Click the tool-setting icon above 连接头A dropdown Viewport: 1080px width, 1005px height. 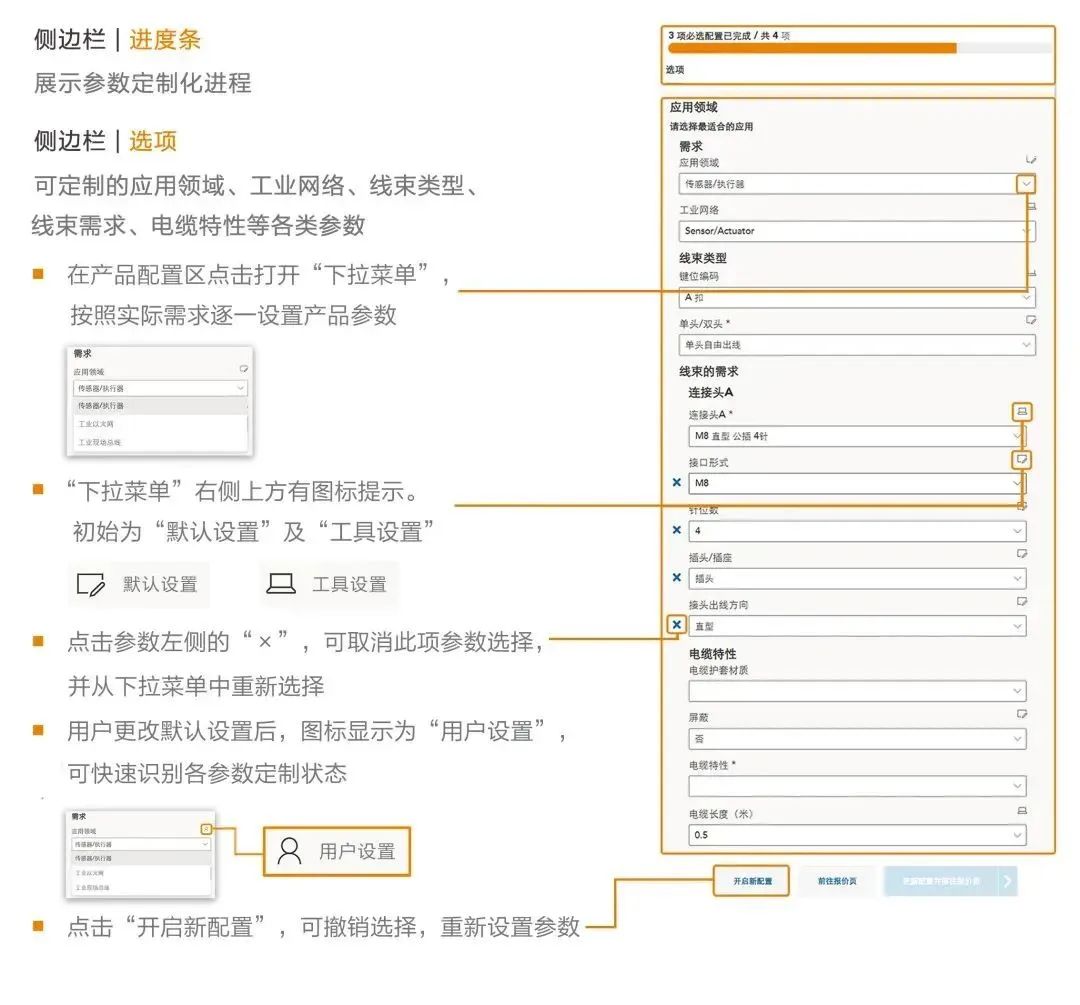pos(1022,411)
